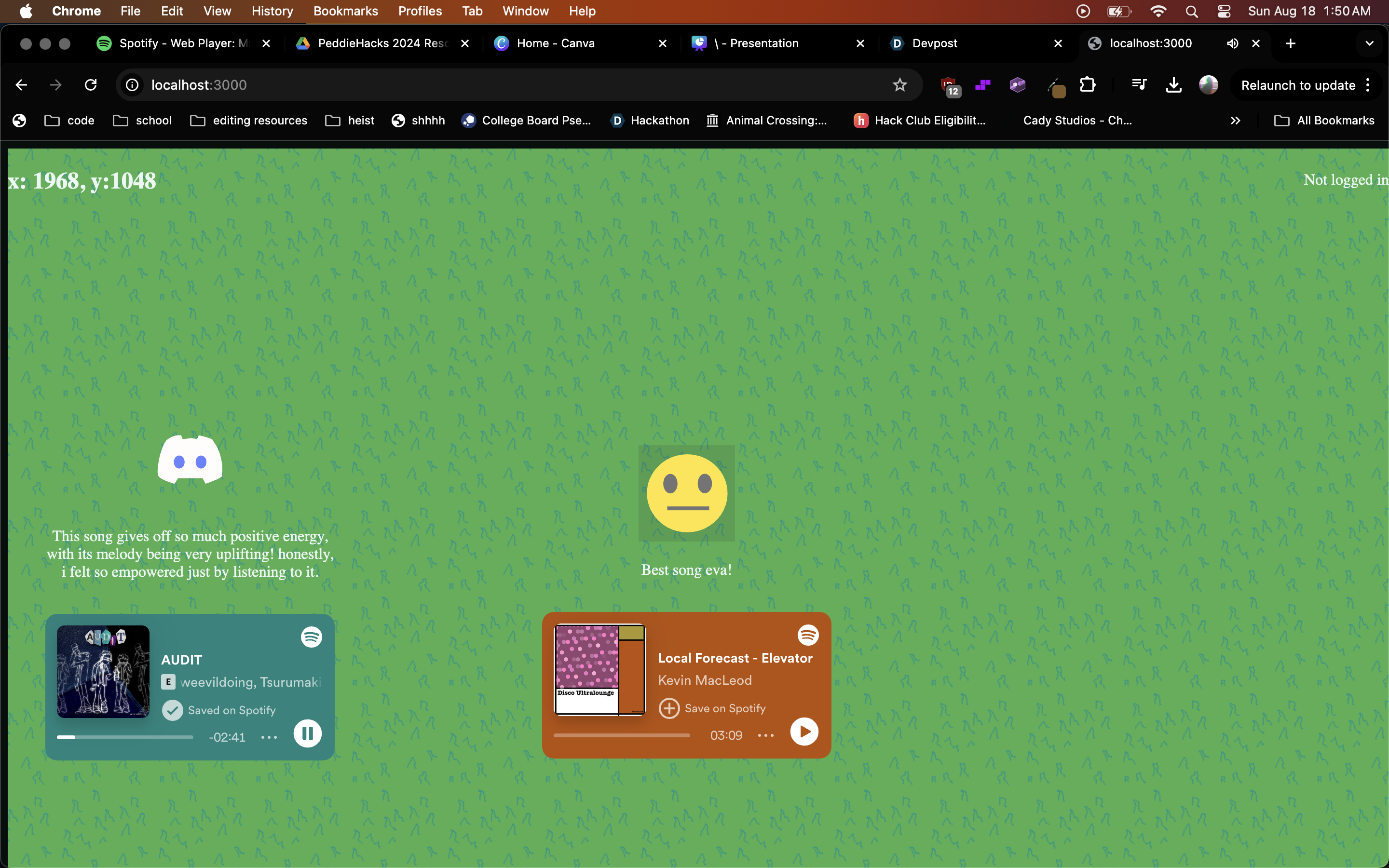Pause the AUDIT track
This screenshot has width=1389, height=868.
tap(308, 733)
